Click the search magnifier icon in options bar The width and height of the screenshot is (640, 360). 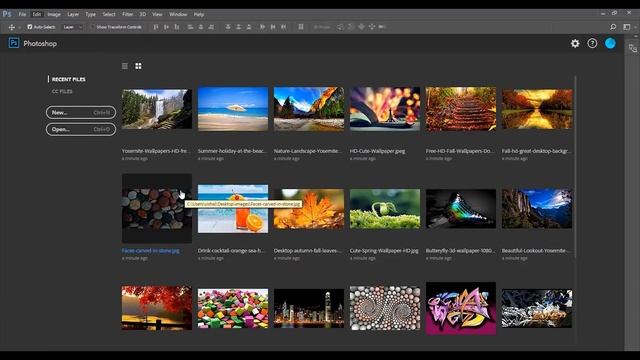pyautogui.click(x=613, y=27)
